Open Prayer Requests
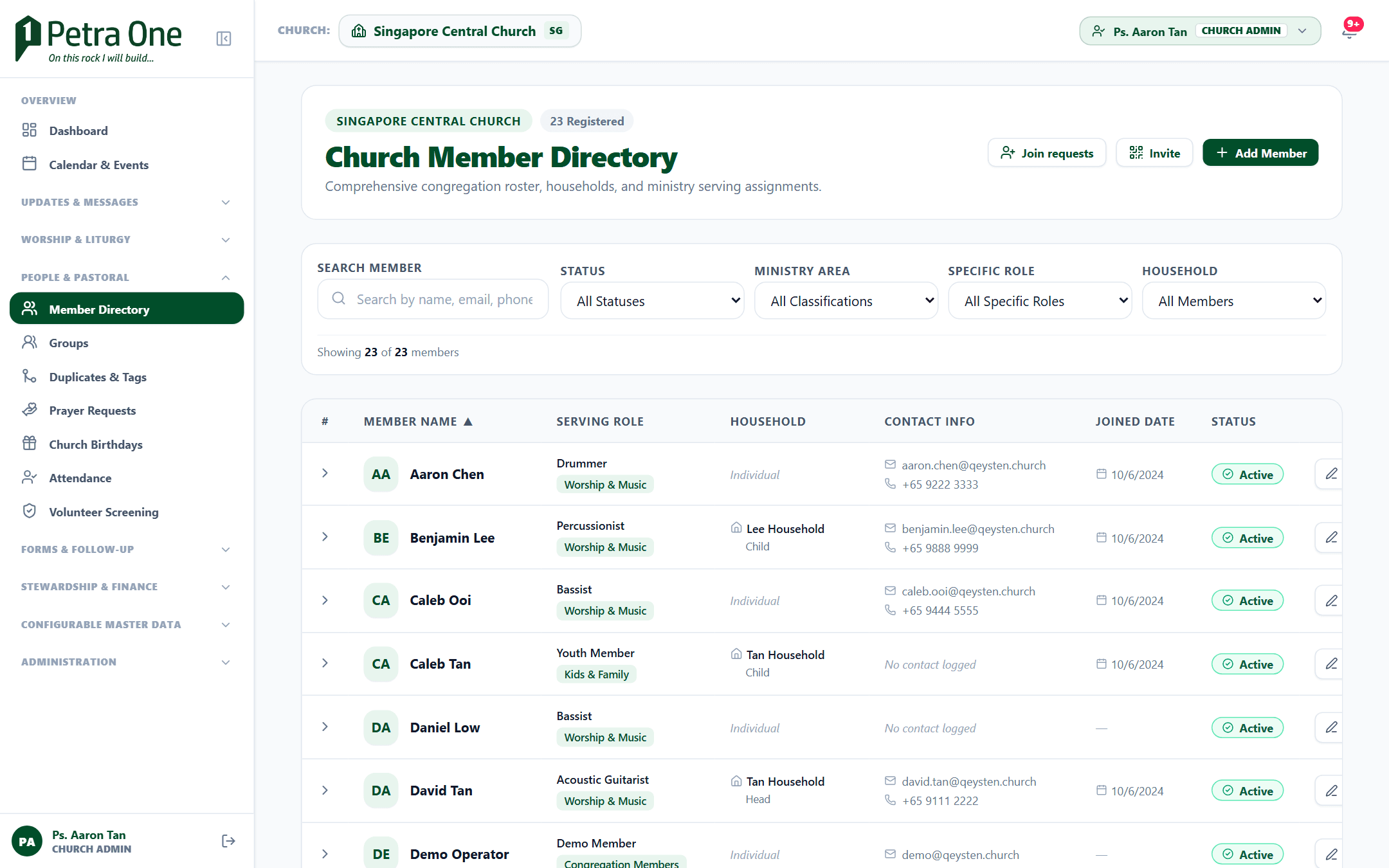The width and height of the screenshot is (1389, 868). 127,410
